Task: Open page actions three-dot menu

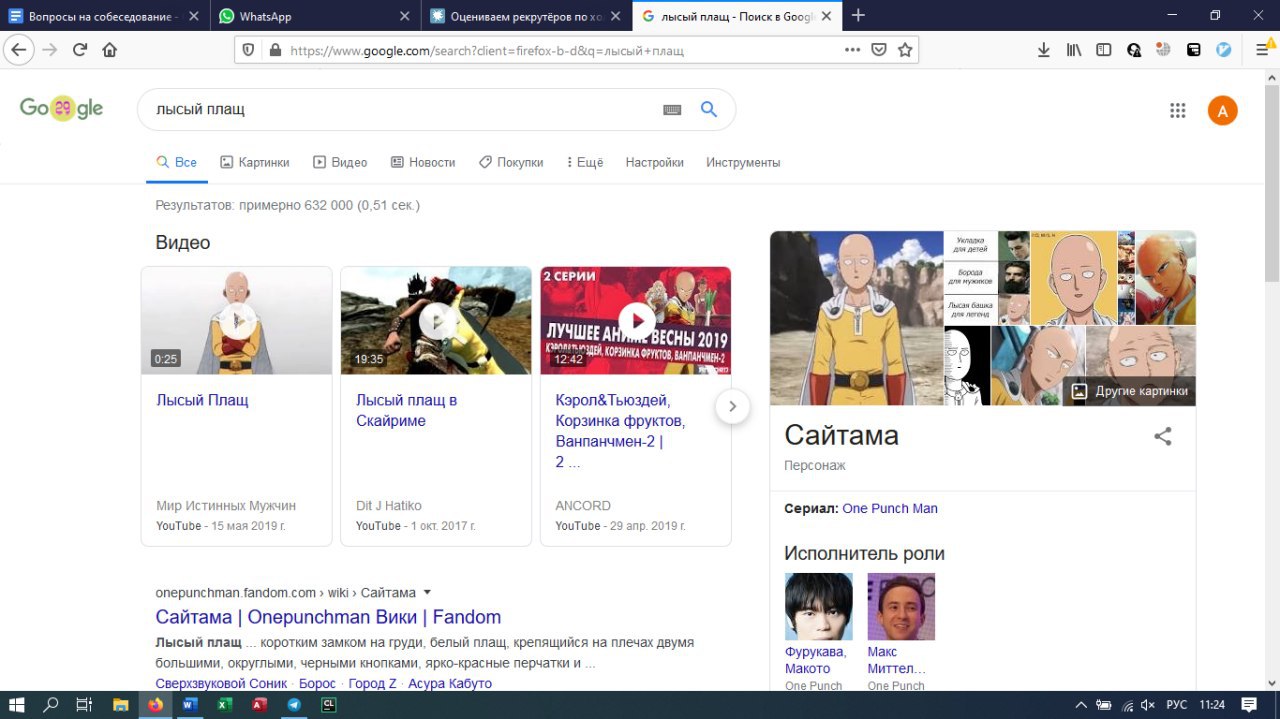Action: coord(852,49)
